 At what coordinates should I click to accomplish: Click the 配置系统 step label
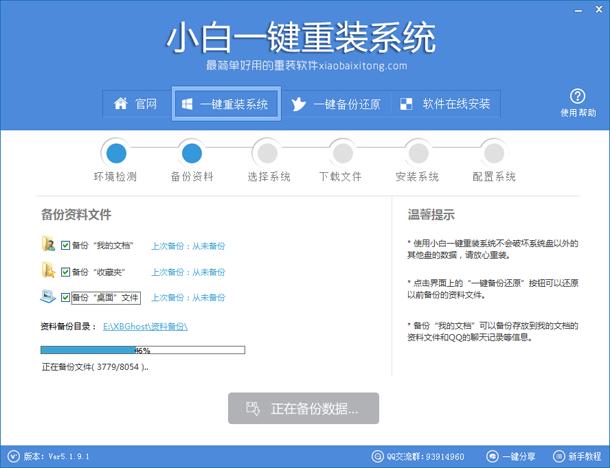494,177
